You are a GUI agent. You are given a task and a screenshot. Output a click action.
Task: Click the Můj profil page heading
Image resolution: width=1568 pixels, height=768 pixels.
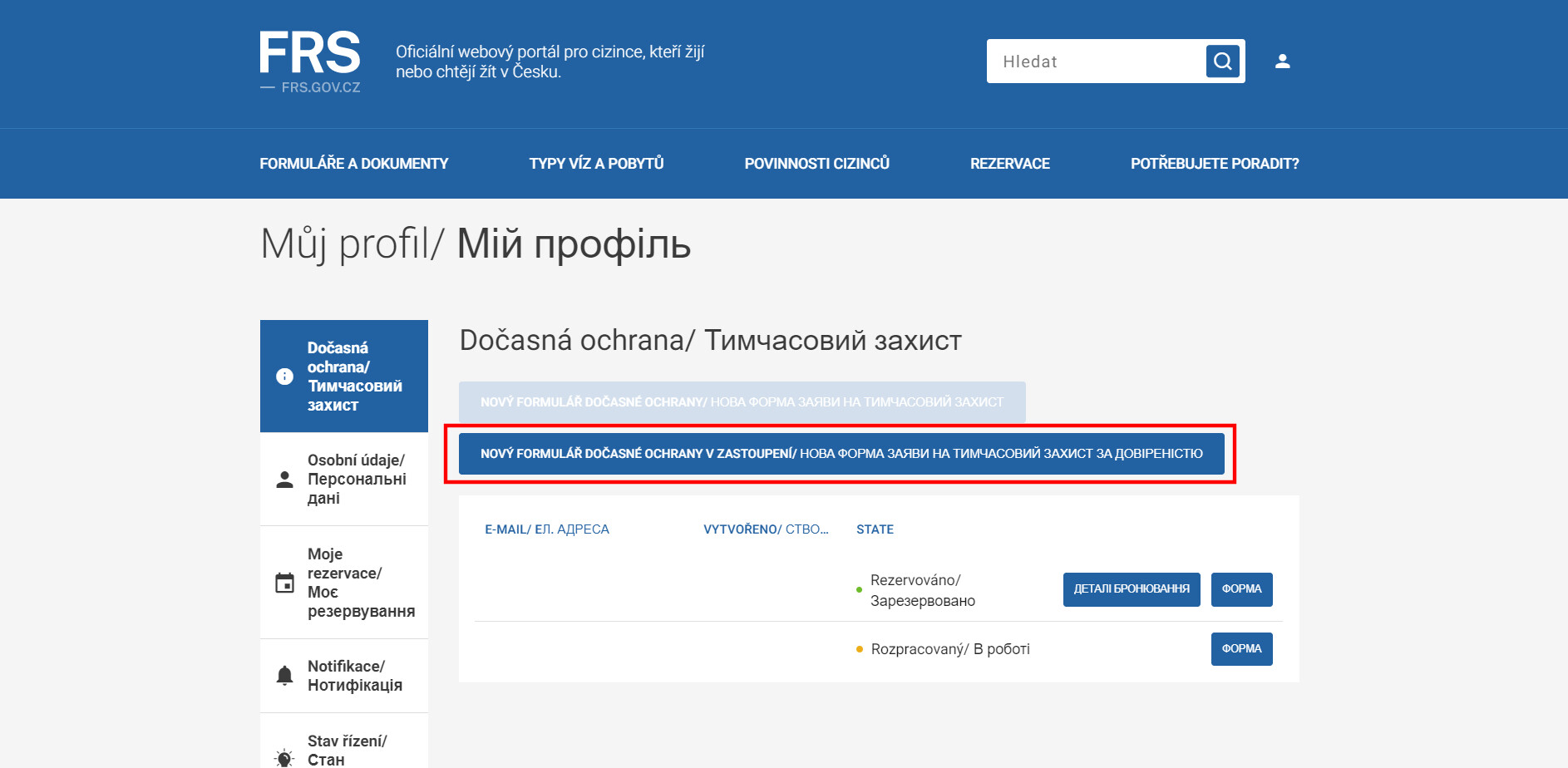(476, 244)
